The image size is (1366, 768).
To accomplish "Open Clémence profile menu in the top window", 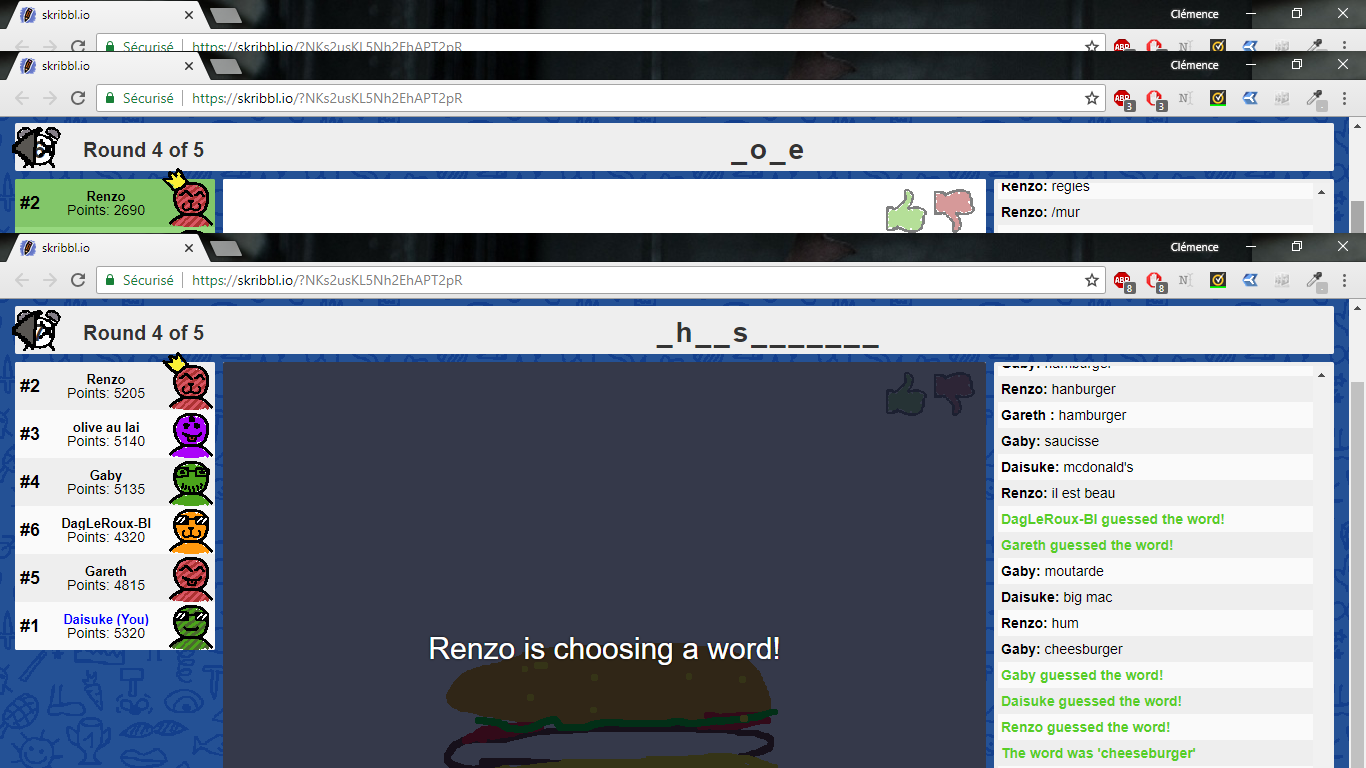I will click(1194, 14).
